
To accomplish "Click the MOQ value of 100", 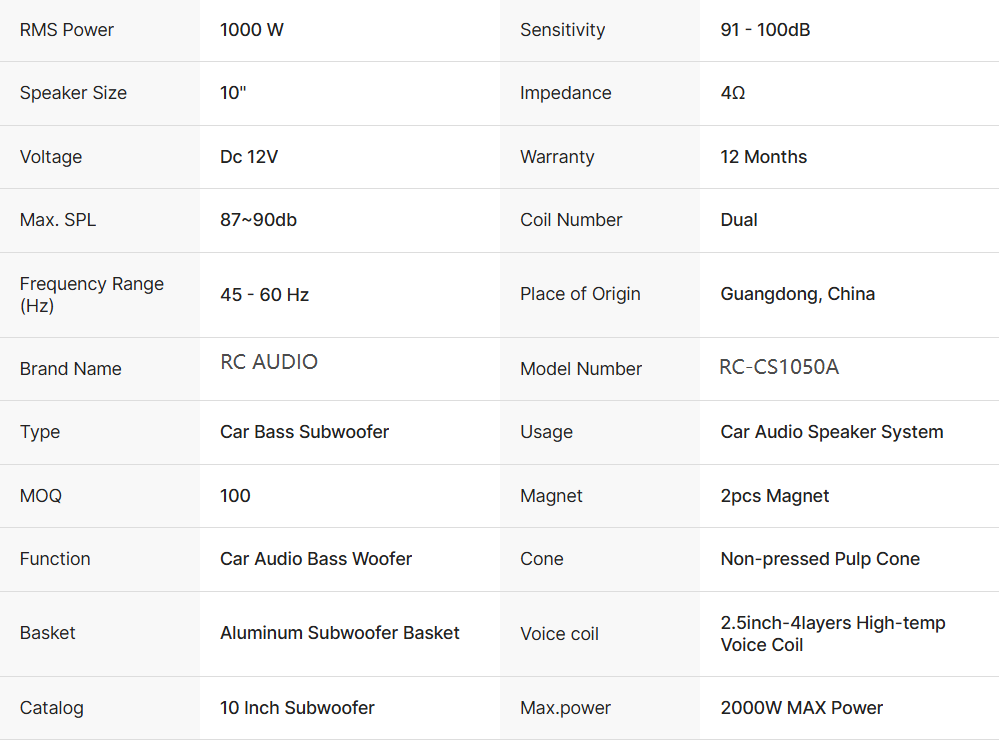I will pos(235,496).
